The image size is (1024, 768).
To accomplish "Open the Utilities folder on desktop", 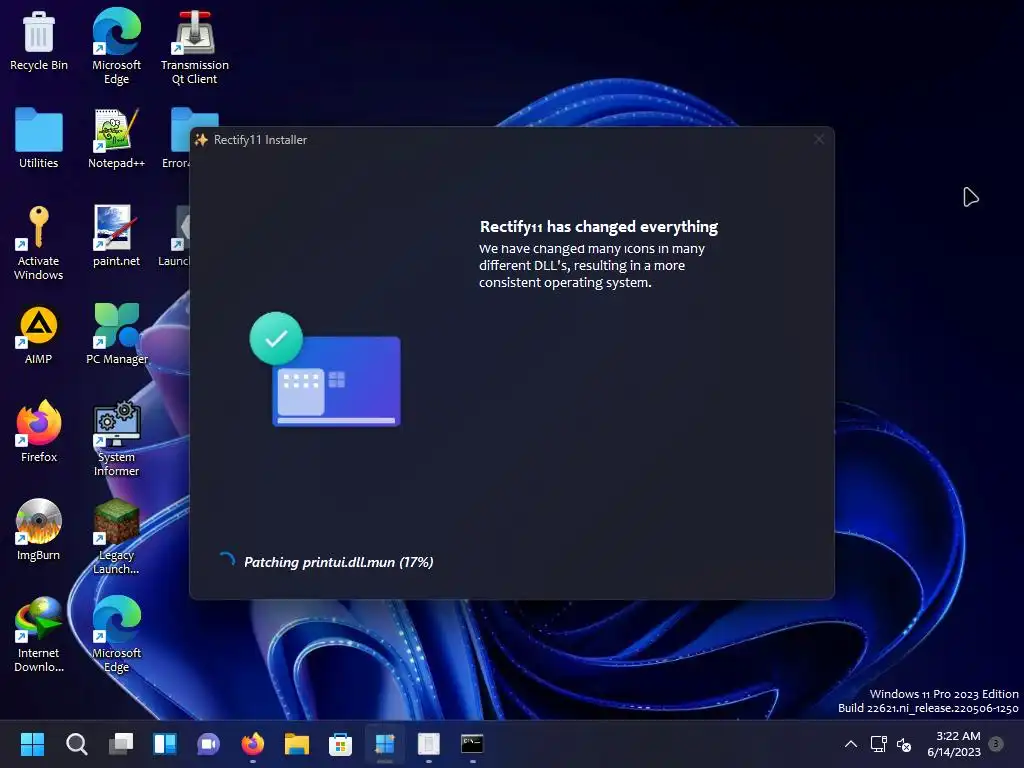I will point(39,138).
